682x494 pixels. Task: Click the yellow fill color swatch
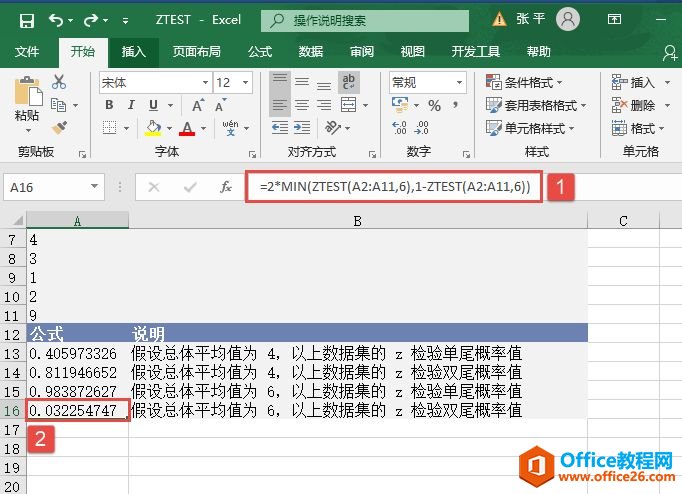click(154, 128)
